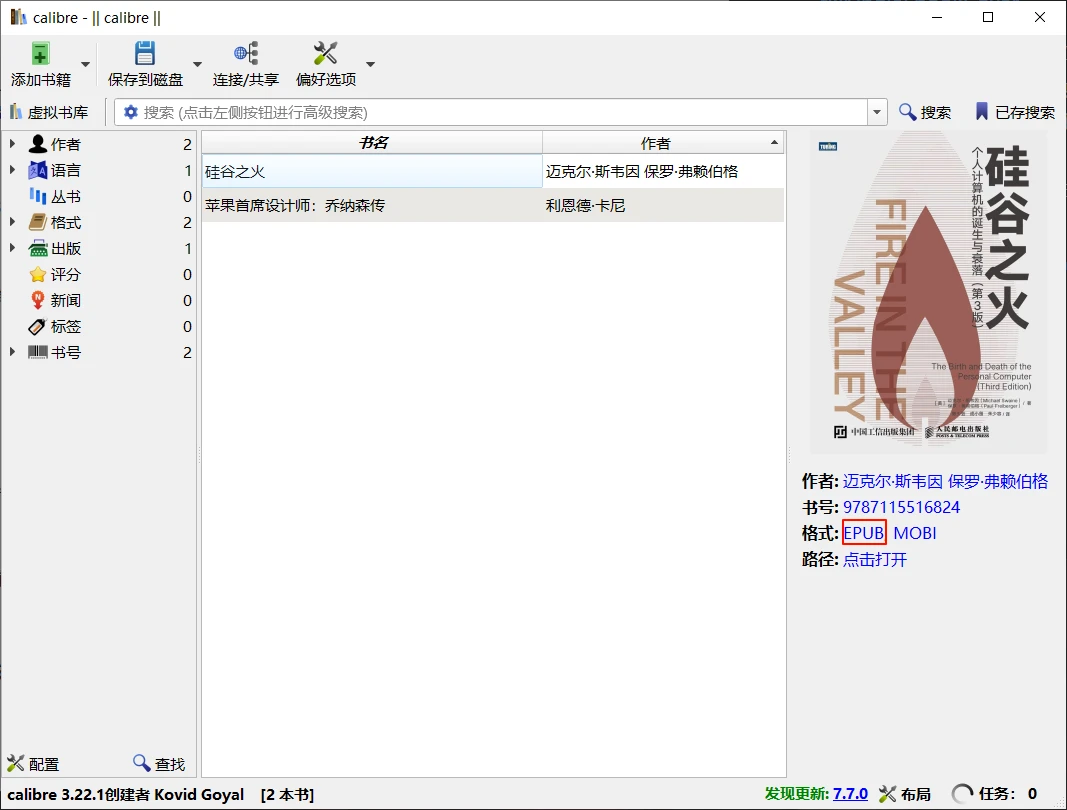Viewport: 1067px width, 810px height.
Task: Open ISBN link 9787115516824
Action: pyautogui.click(x=901, y=507)
